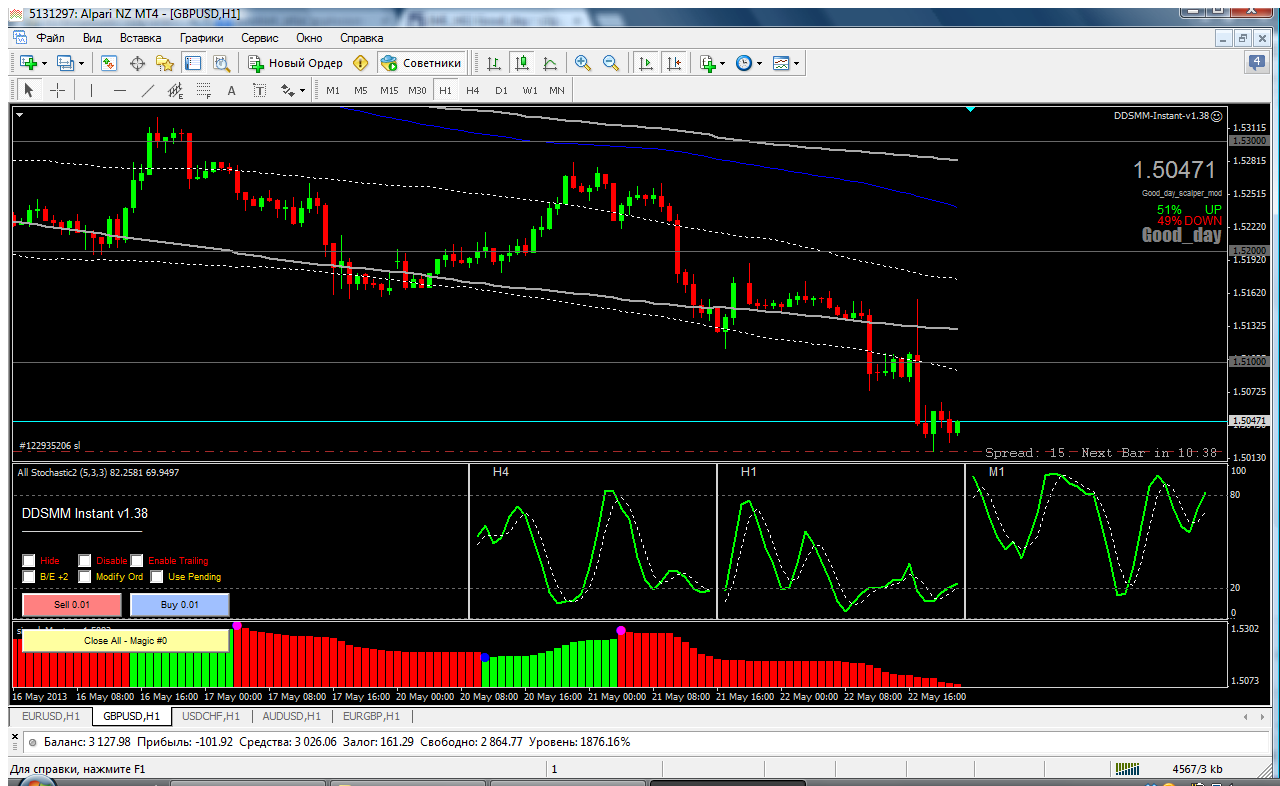Switch to H4 timeframe
This screenshot has width=1280, height=786.
point(473,90)
